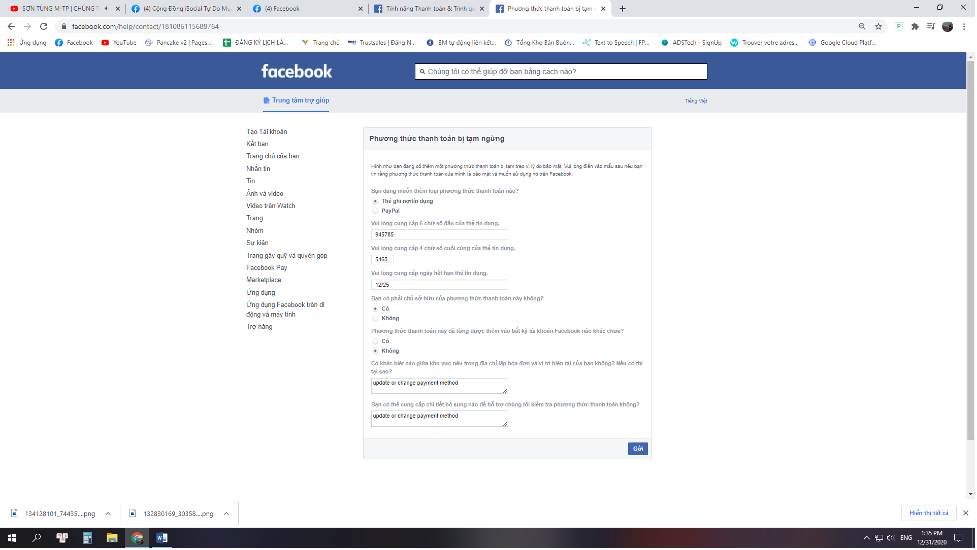
Task: Click the help center search field
Action: [561, 72]
